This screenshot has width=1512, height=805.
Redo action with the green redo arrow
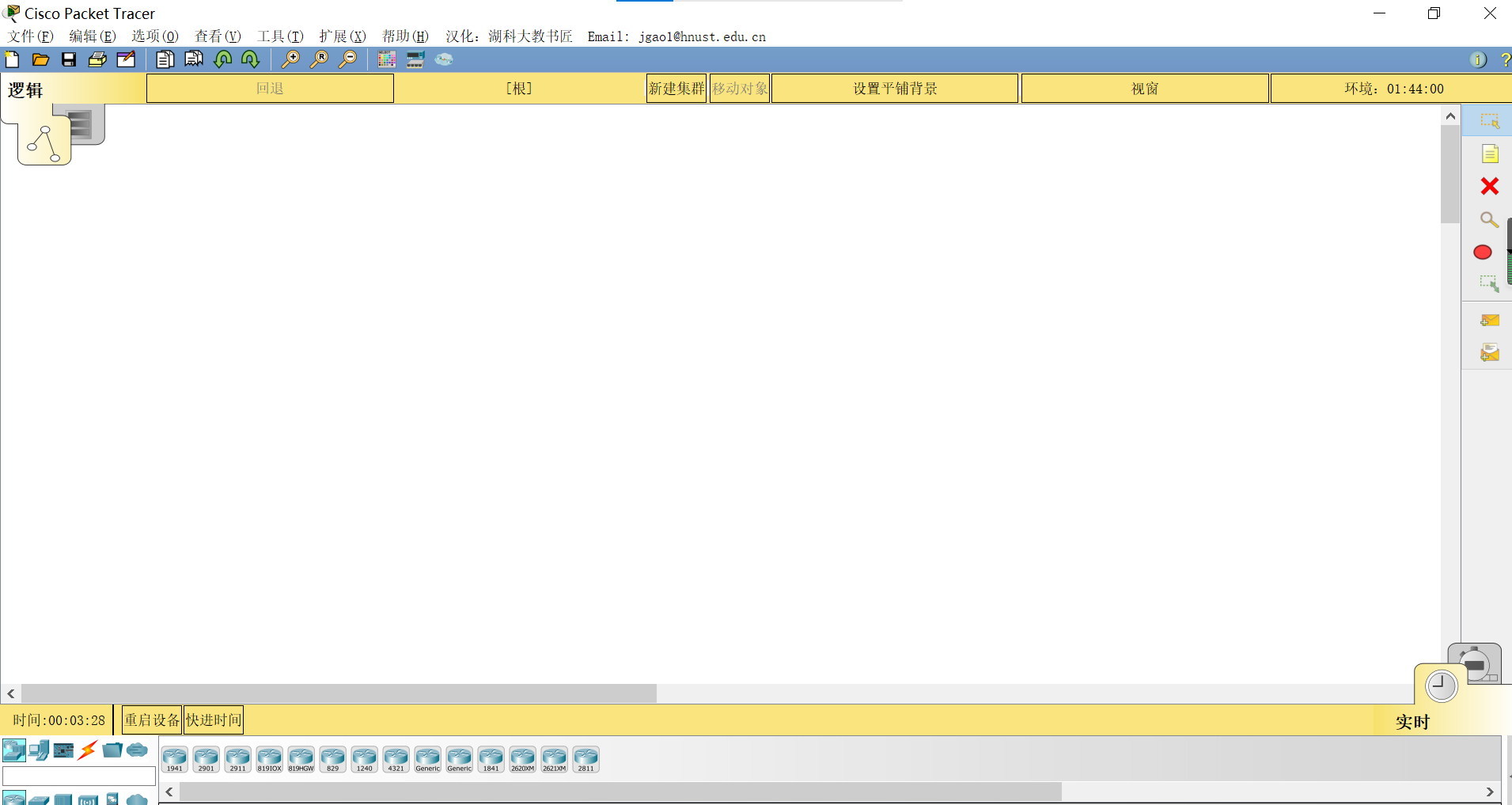[251, 59]
